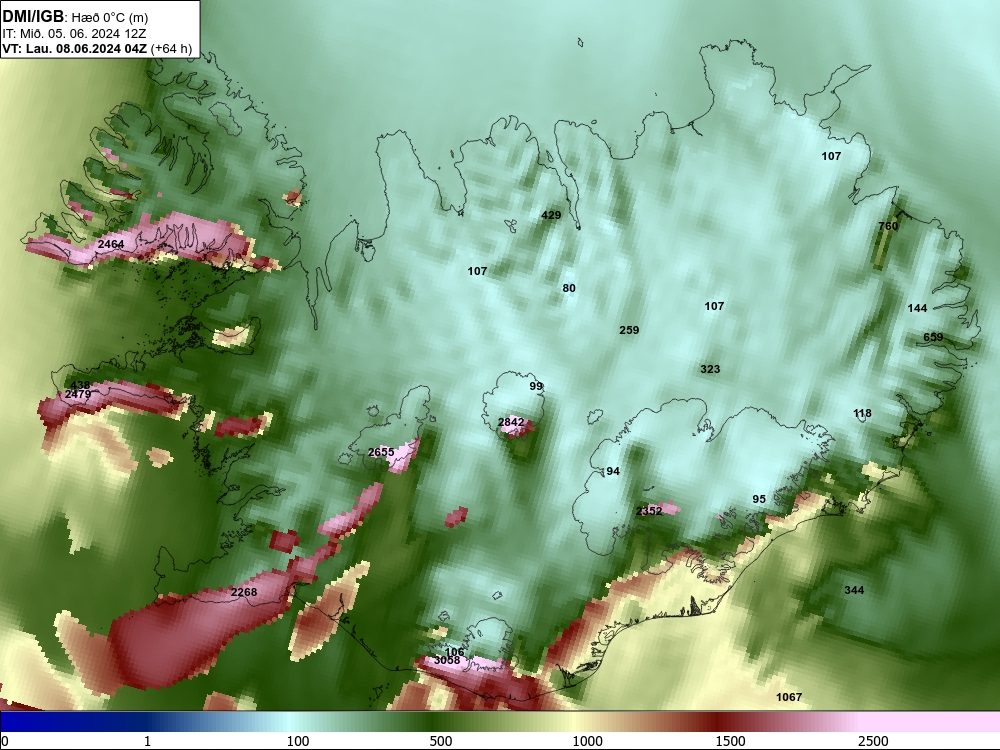Click the 438 value label
Image resolution: width=1000 pixels, height=750 pixels.
click(x=80, y=385)
